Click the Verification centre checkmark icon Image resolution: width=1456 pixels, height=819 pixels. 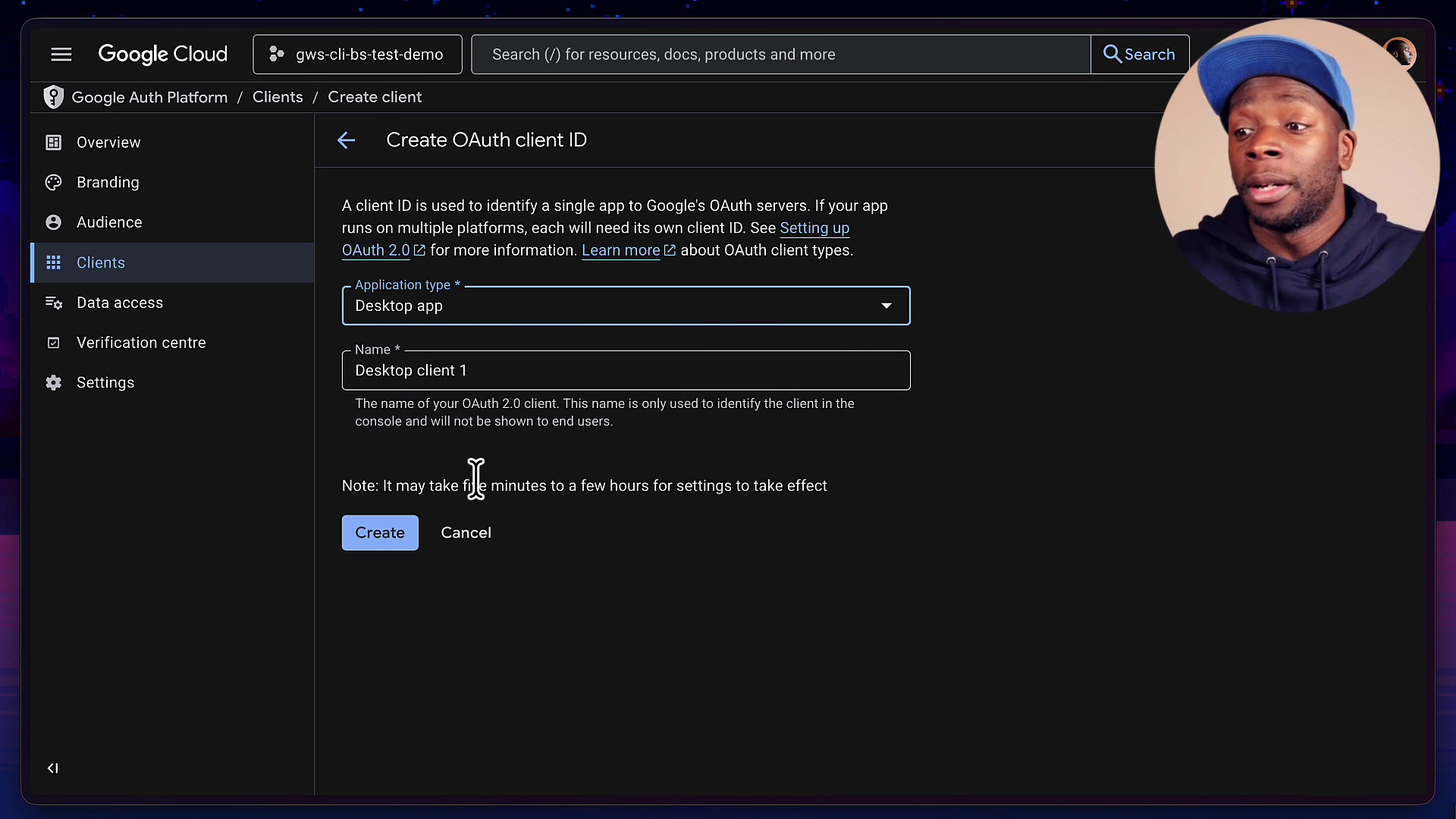coord(53,343)
